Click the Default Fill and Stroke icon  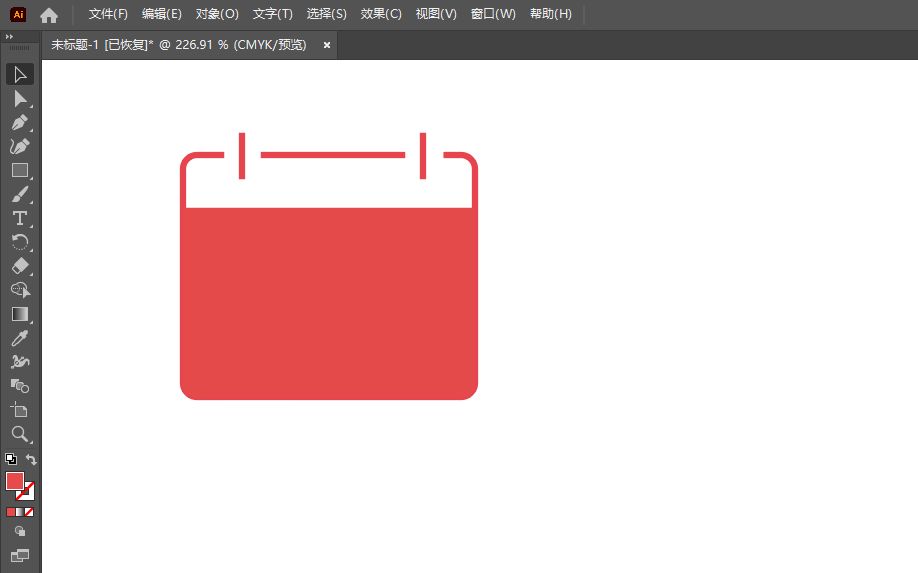(x=11, y=459)
